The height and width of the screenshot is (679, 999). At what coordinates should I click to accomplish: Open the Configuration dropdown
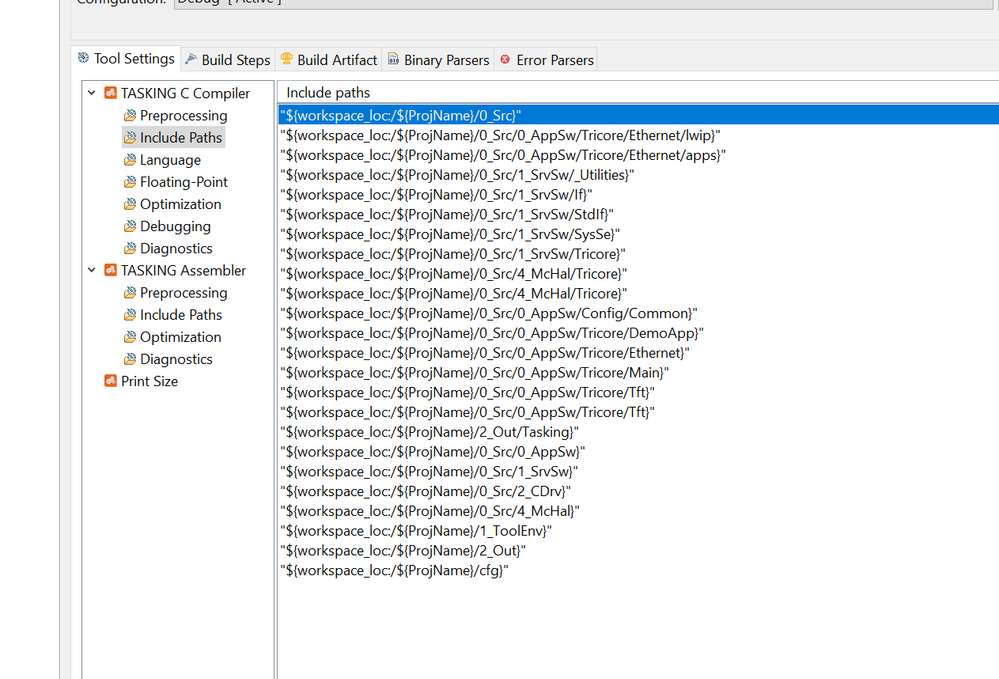coord(580,2)
